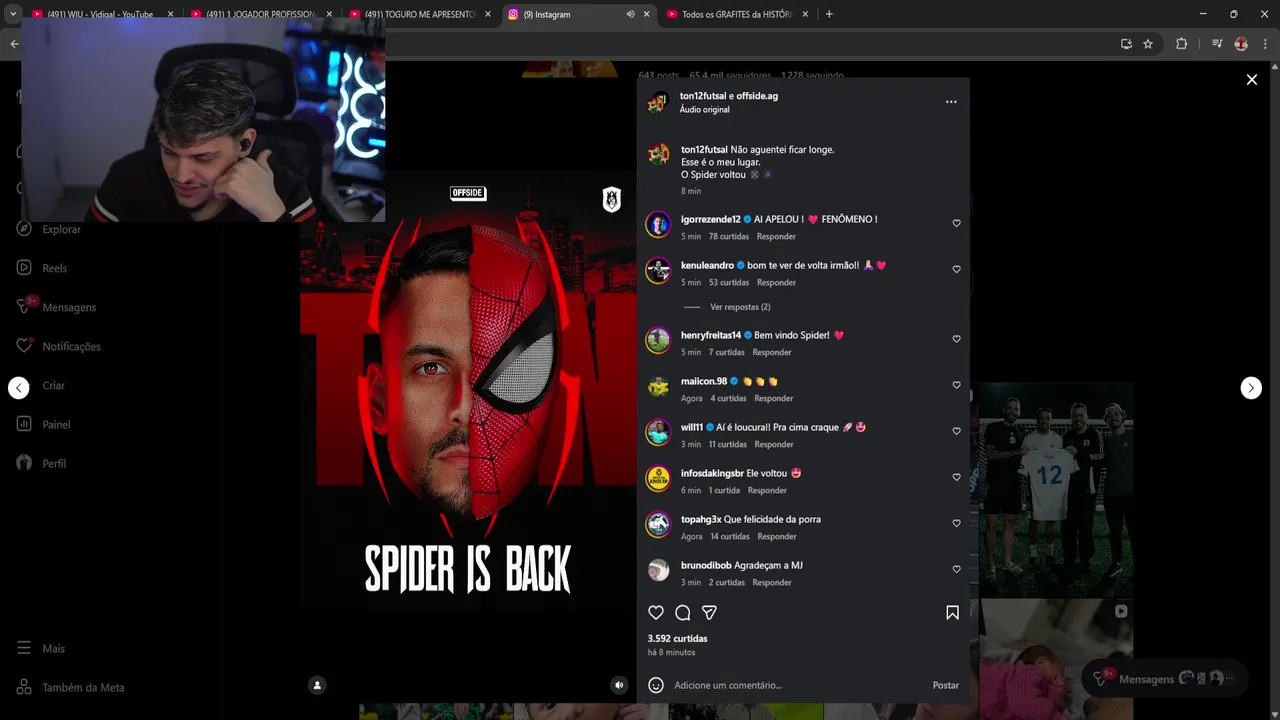
Task: Click install app icon in address bar
Action: pos(1126,44)
